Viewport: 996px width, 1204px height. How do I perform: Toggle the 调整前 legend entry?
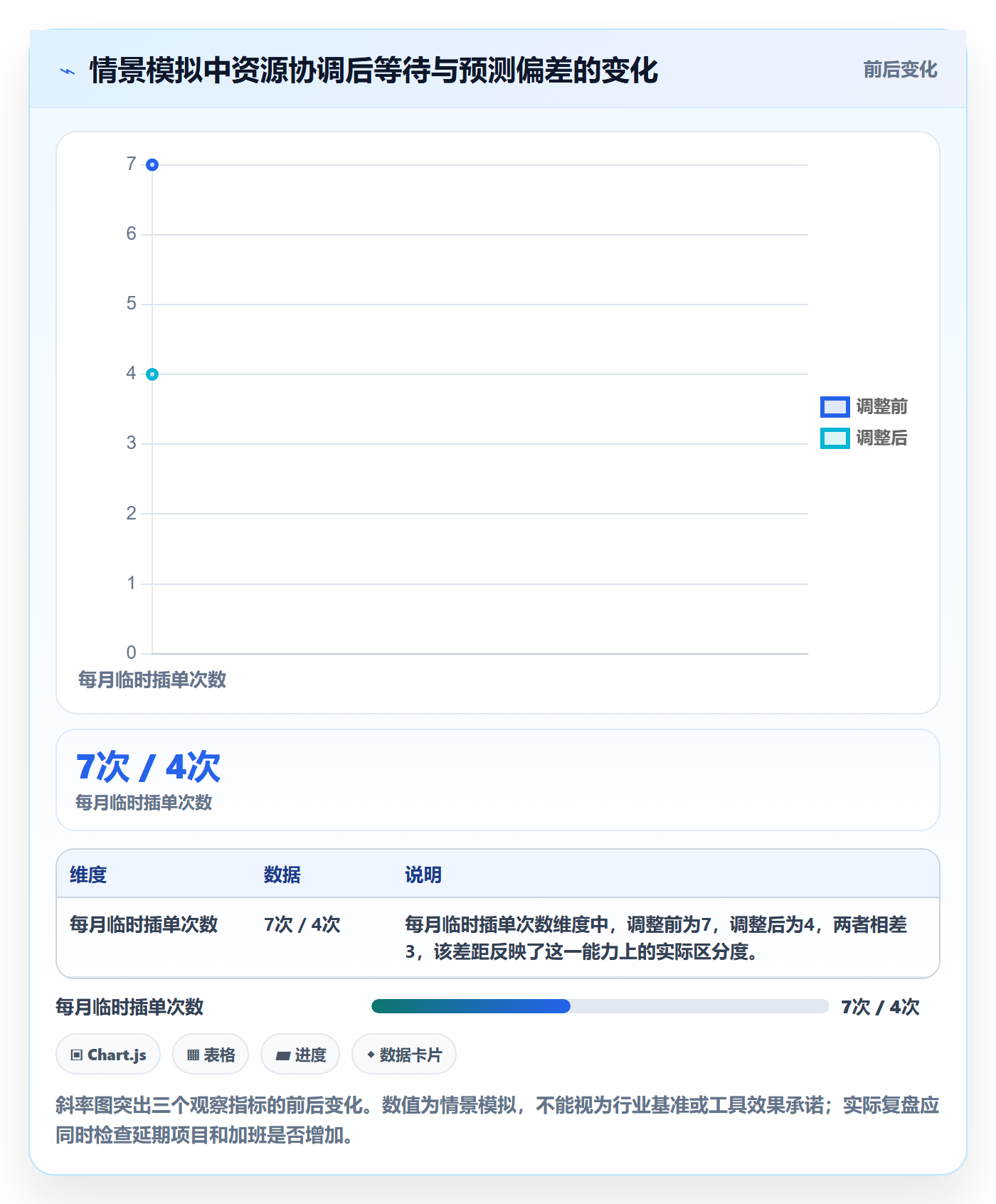click(864, 406)
